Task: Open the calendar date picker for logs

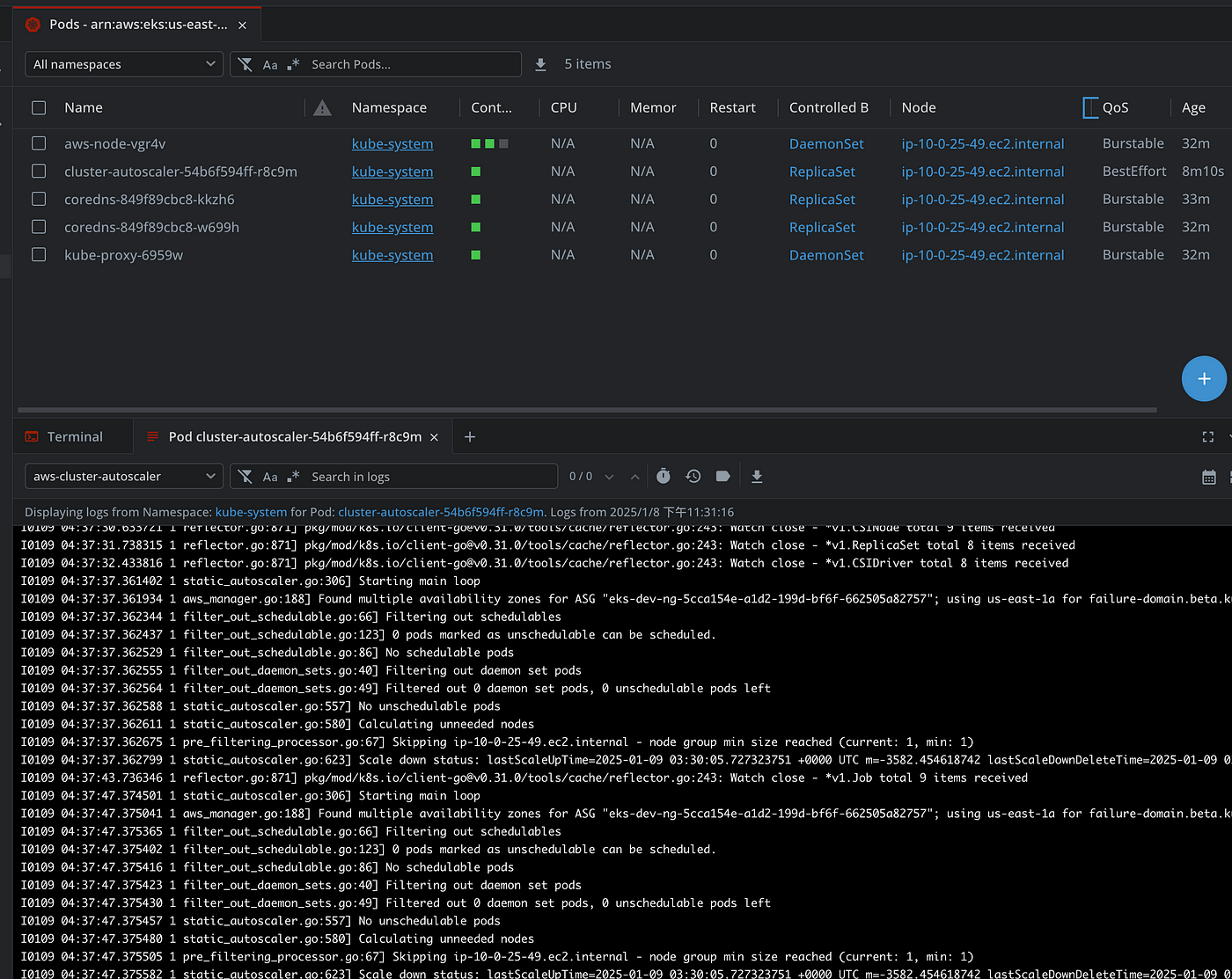Action: 1209,477
